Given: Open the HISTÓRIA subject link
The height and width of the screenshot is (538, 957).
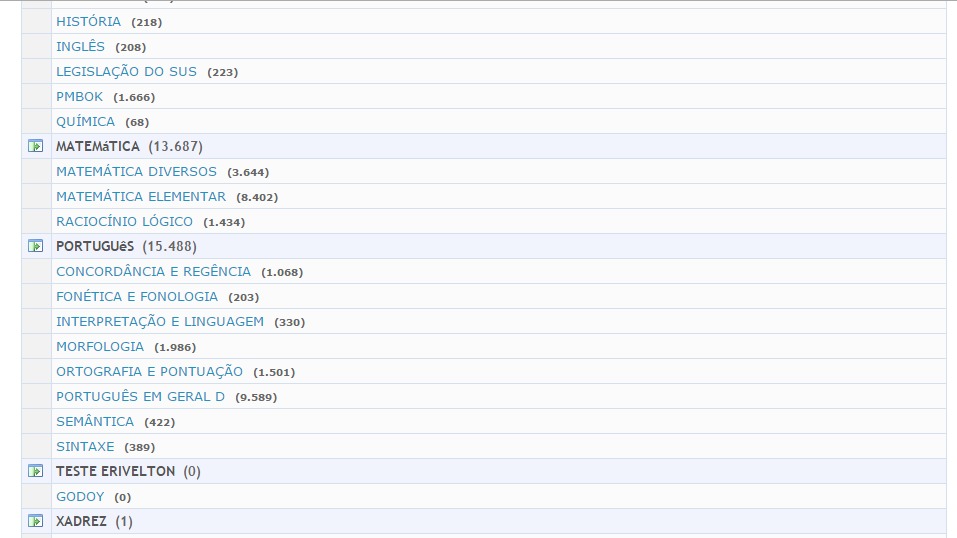Looking at the screenshot, I should (88, 21).
